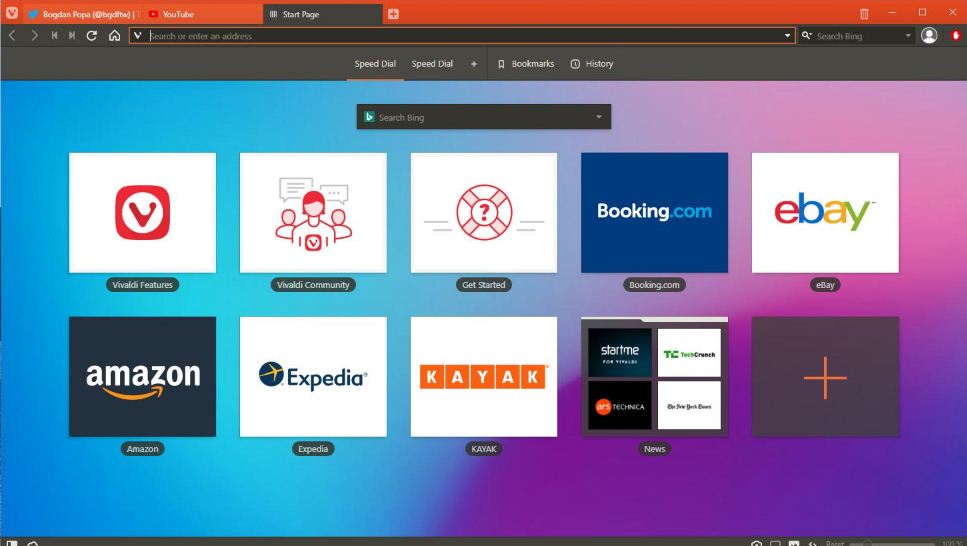The image size is (967, 546).
Task: Click the red Vivaldi extension icon
Action: 955,36
